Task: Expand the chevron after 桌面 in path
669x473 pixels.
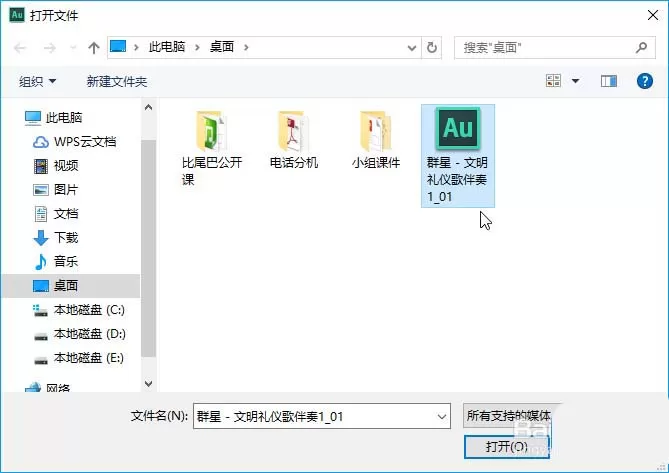Action: 246,47
